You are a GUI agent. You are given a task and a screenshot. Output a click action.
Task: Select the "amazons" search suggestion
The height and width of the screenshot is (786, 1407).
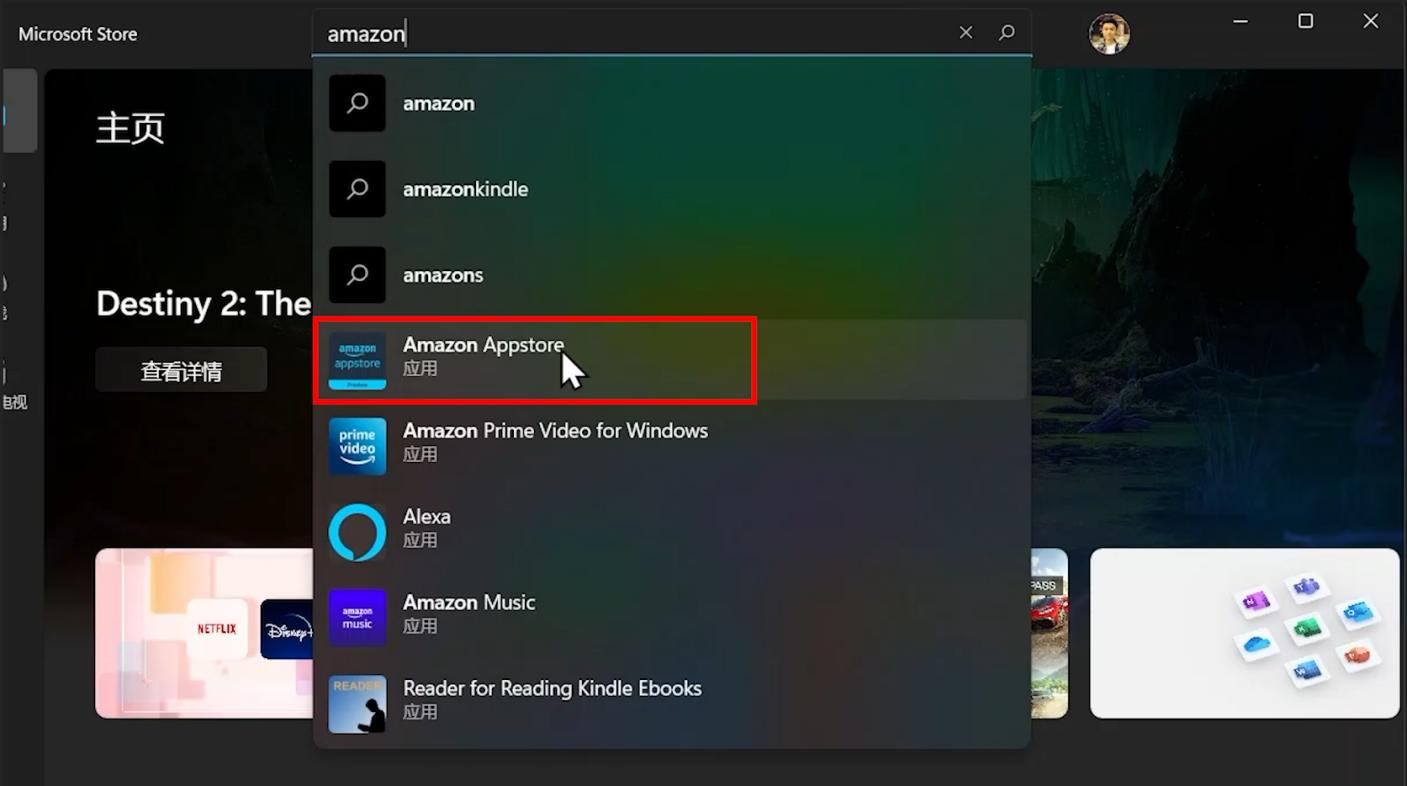(x=443, y=275)
